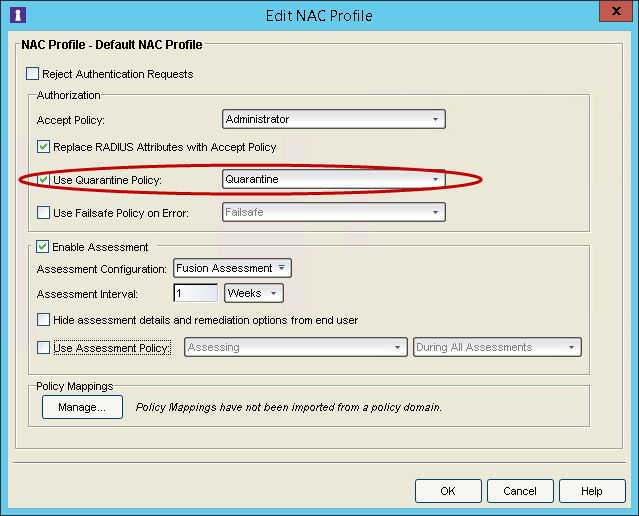Click the Manage... policy mappings button
The width and height of the screenshot is (639, 516).
(82, 407)
